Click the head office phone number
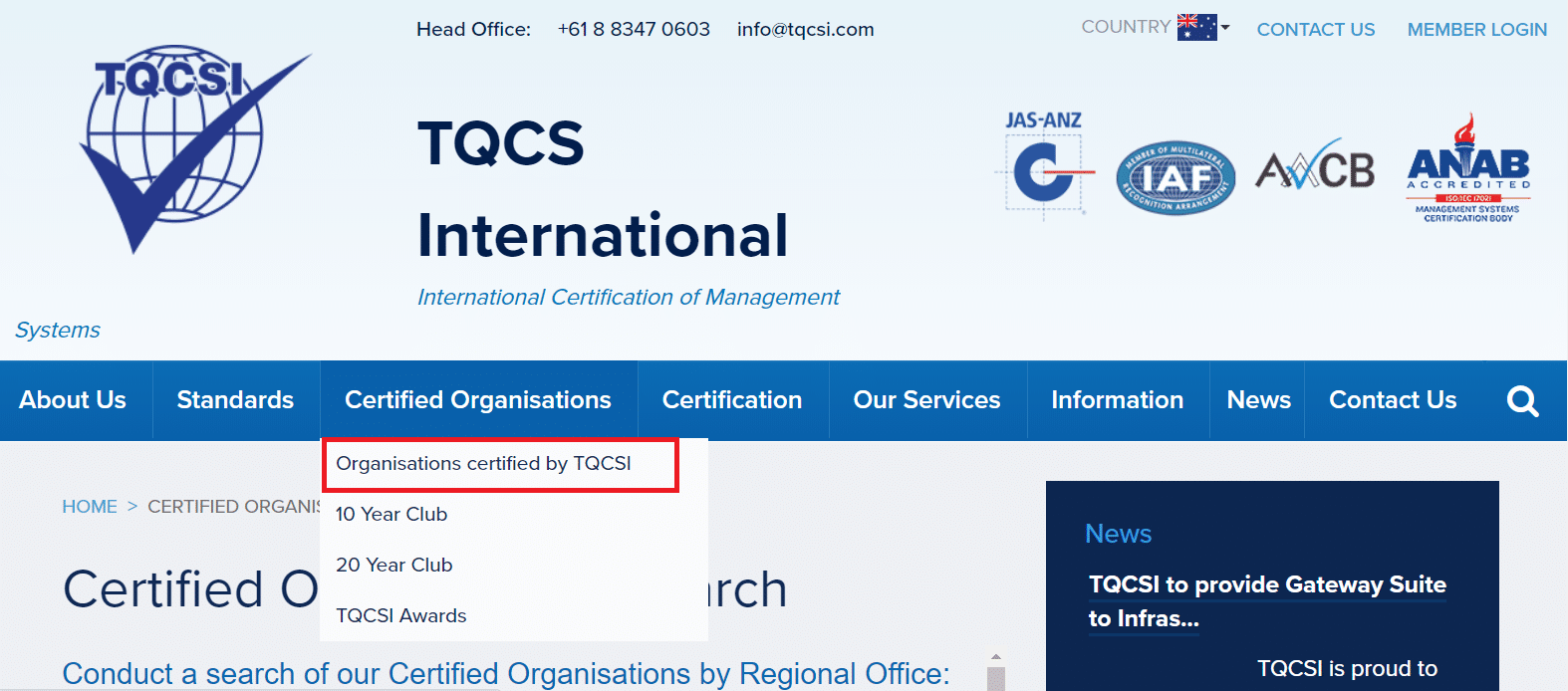The height and width of the screenshot is (691, 1568). point(634,30)
